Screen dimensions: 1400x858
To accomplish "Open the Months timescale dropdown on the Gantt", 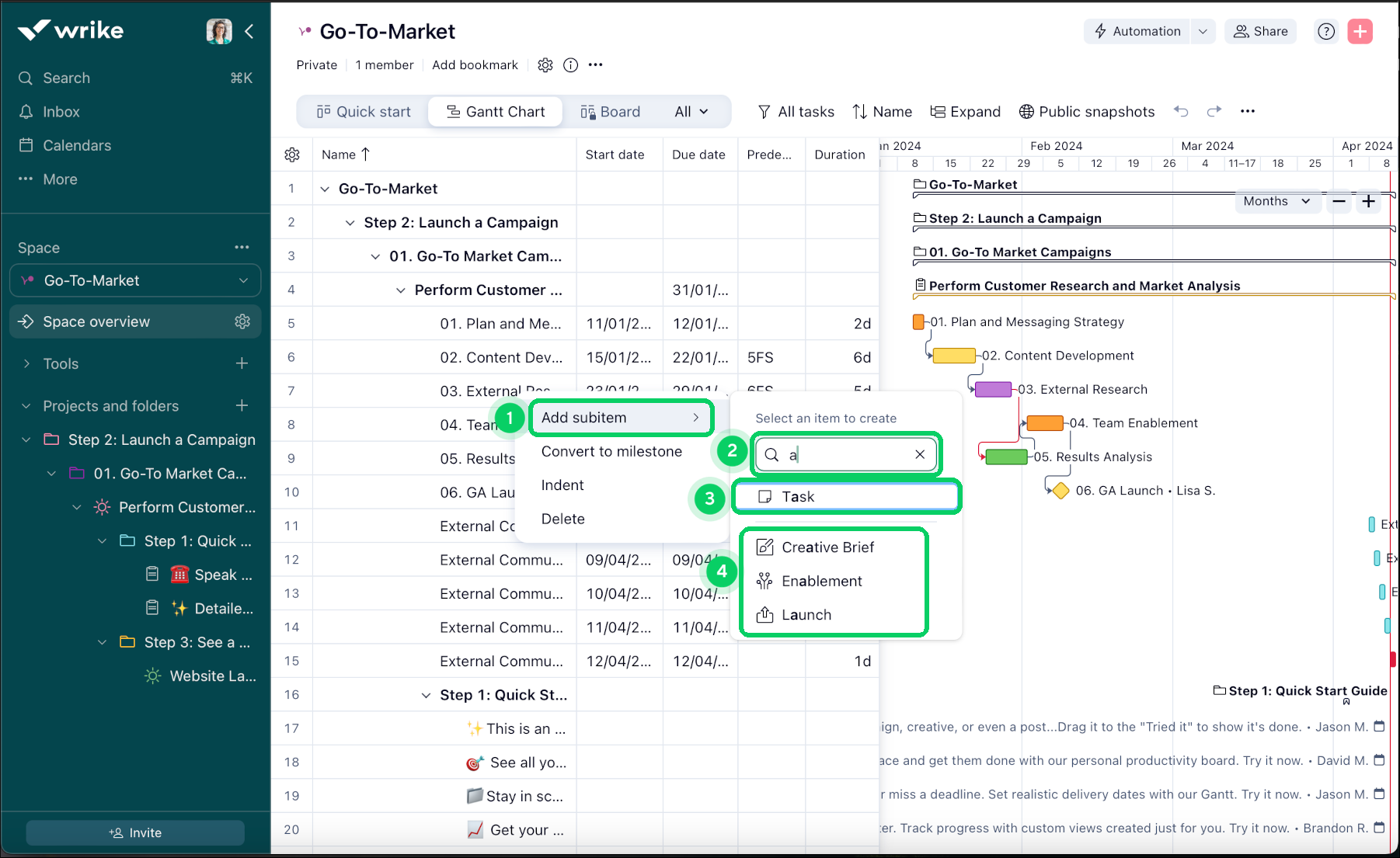I will 1276,201.
